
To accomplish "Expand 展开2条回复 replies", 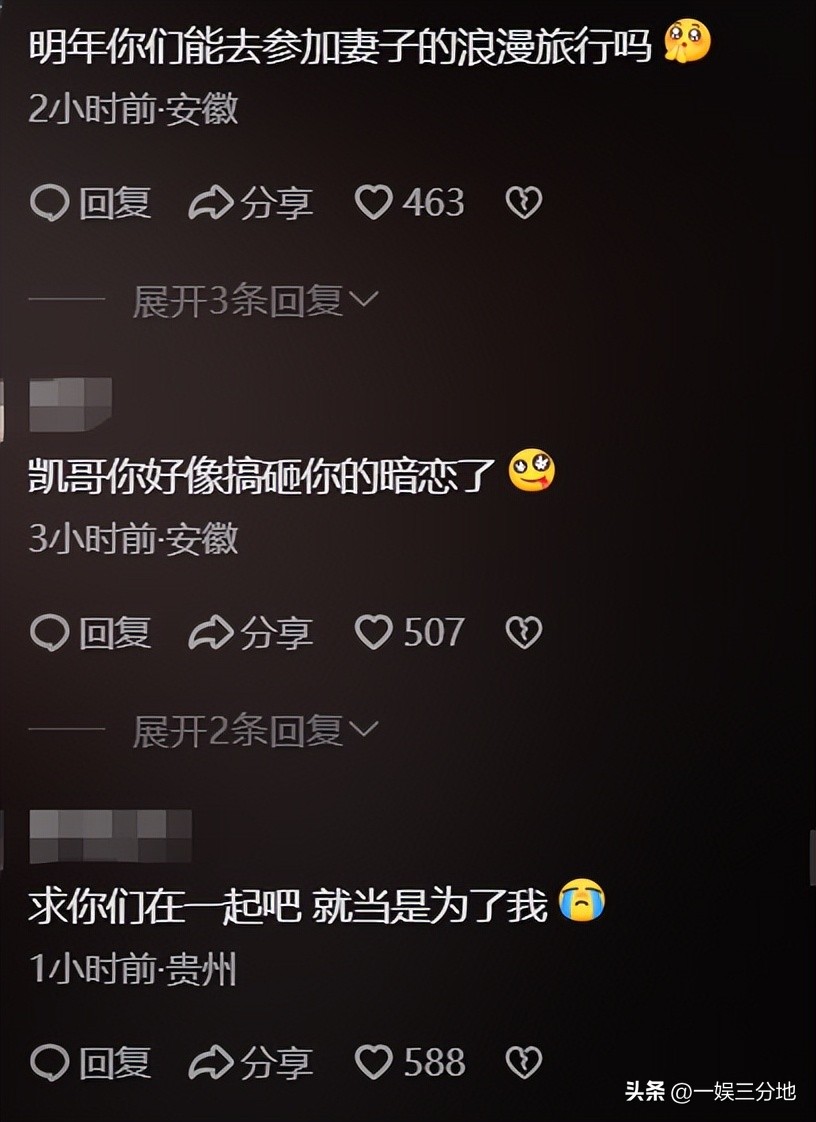I will (256, 731).
